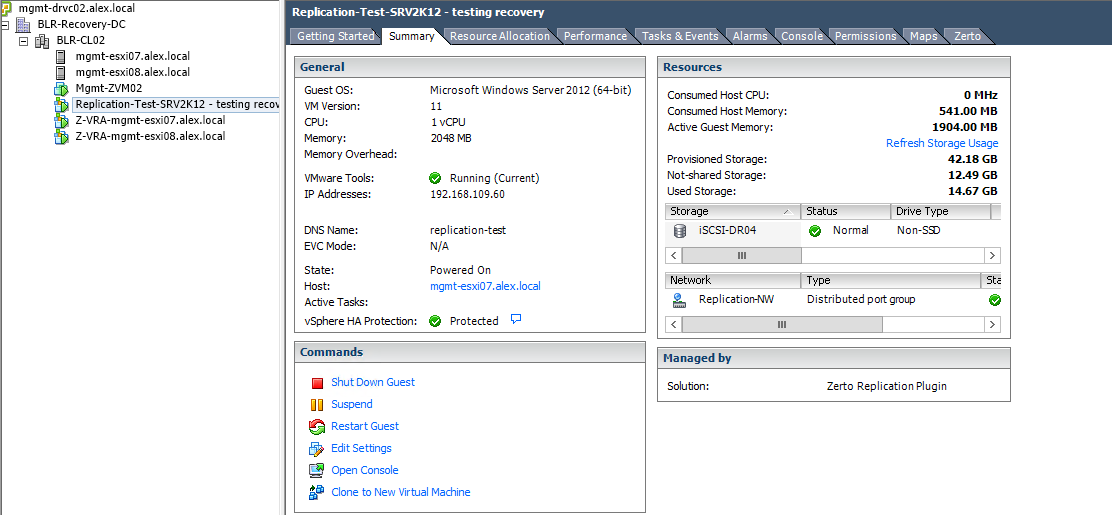
Task: Switch to the Resource Allocation tab
Action: [x=499, y=36]
